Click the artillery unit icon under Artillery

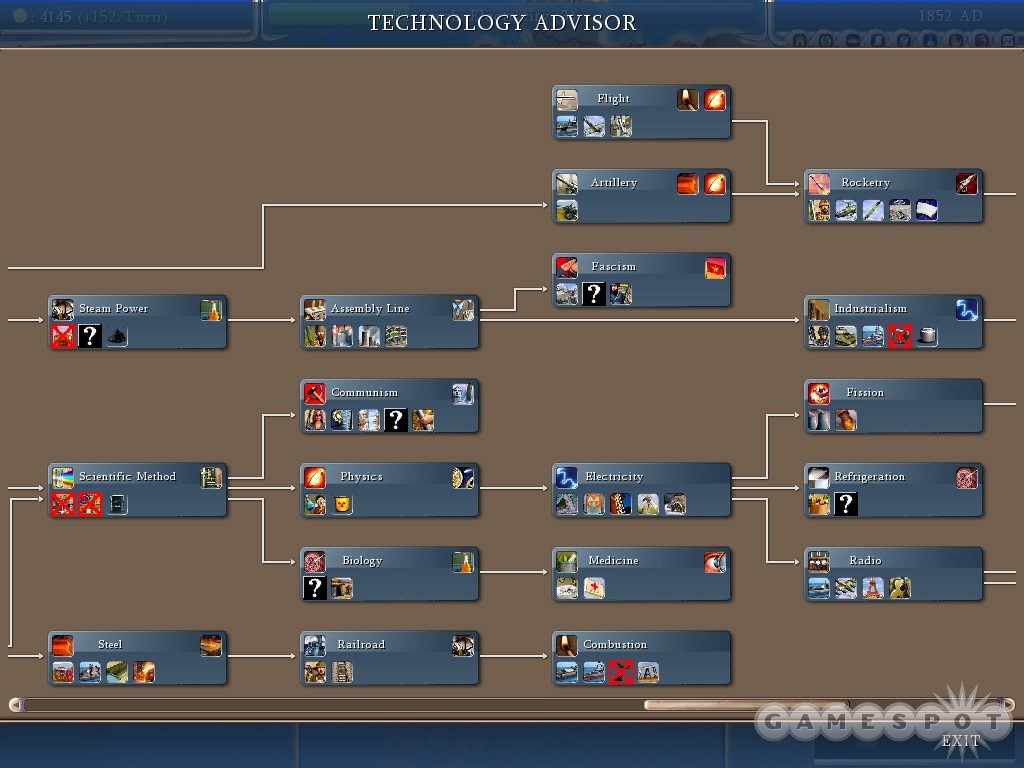tap(567, 210)
